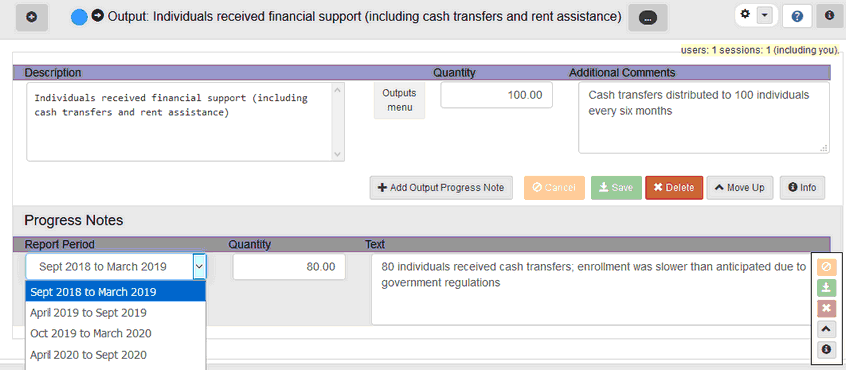Screen dimensions: 846x370
Task: Open the gear settings icon
Action: 746,15
